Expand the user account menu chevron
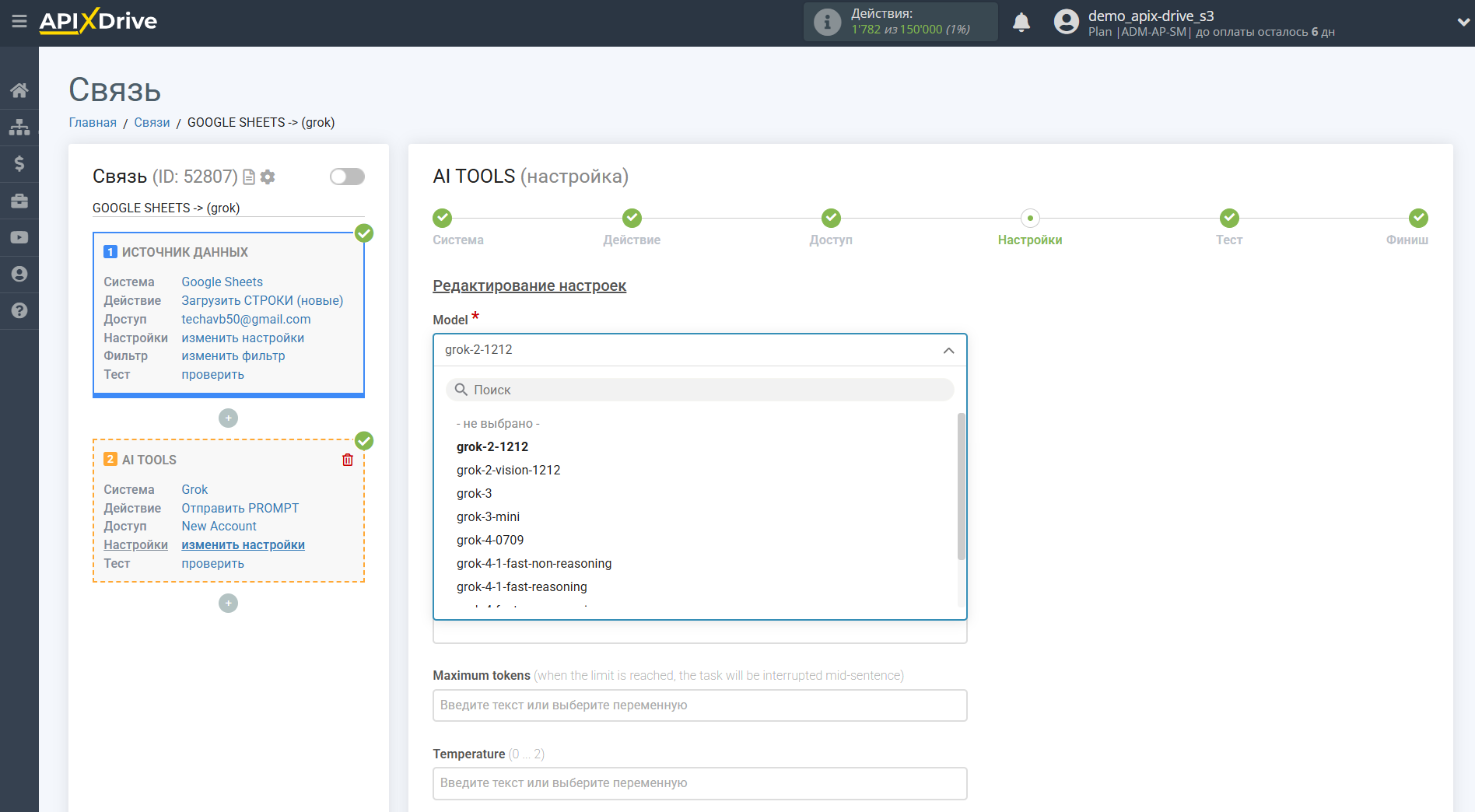Image resolution: width=1475 pixels, height=812 pixels. pos(1463,23)
